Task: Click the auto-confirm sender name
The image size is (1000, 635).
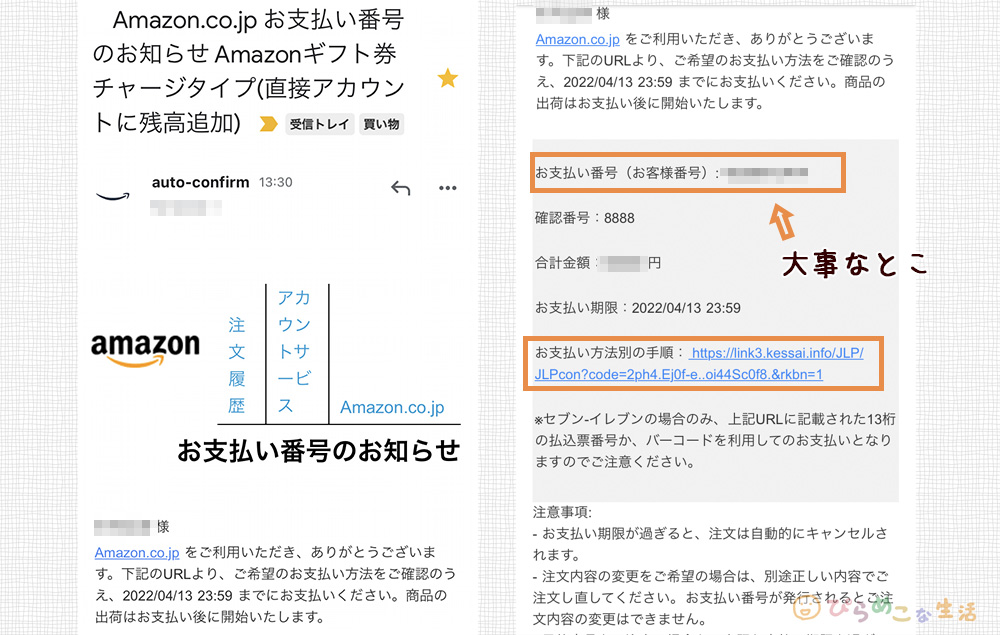Action: click(200, 182)
